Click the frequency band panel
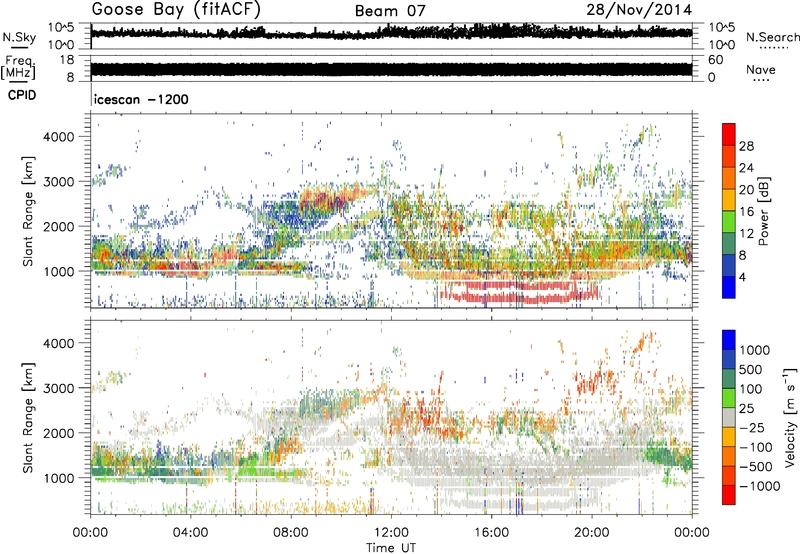This screenshot has height=554, width=800. pos(391,69)
